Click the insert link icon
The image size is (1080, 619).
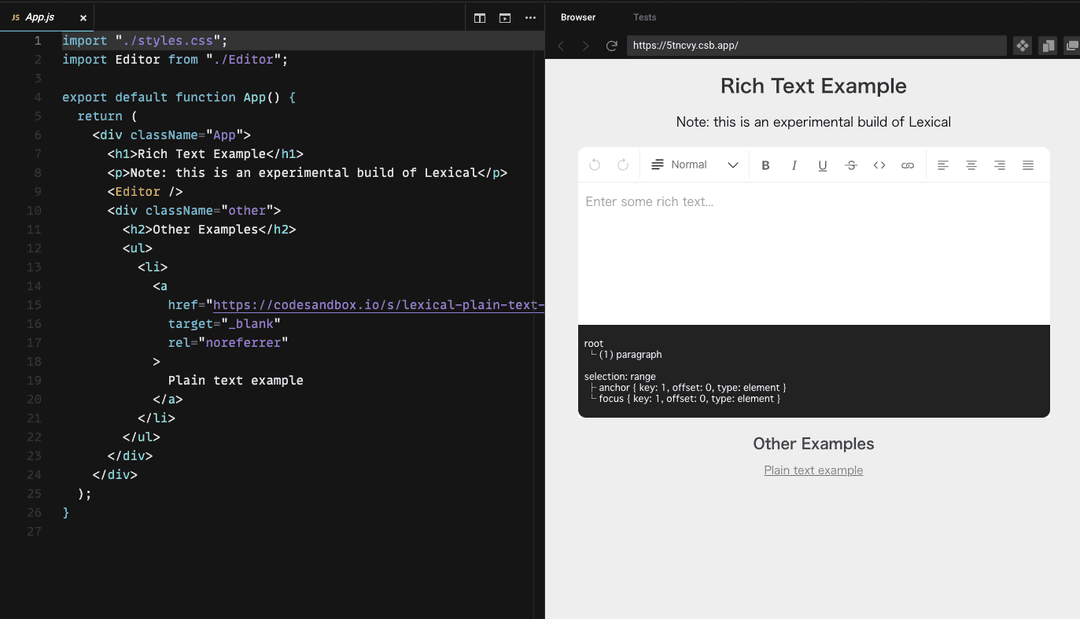(907, 165)
